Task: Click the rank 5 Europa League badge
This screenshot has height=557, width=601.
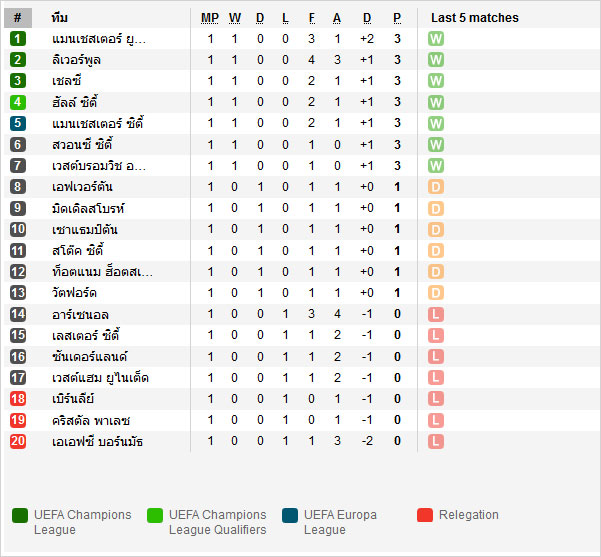Action: click(x=18, y=123)
